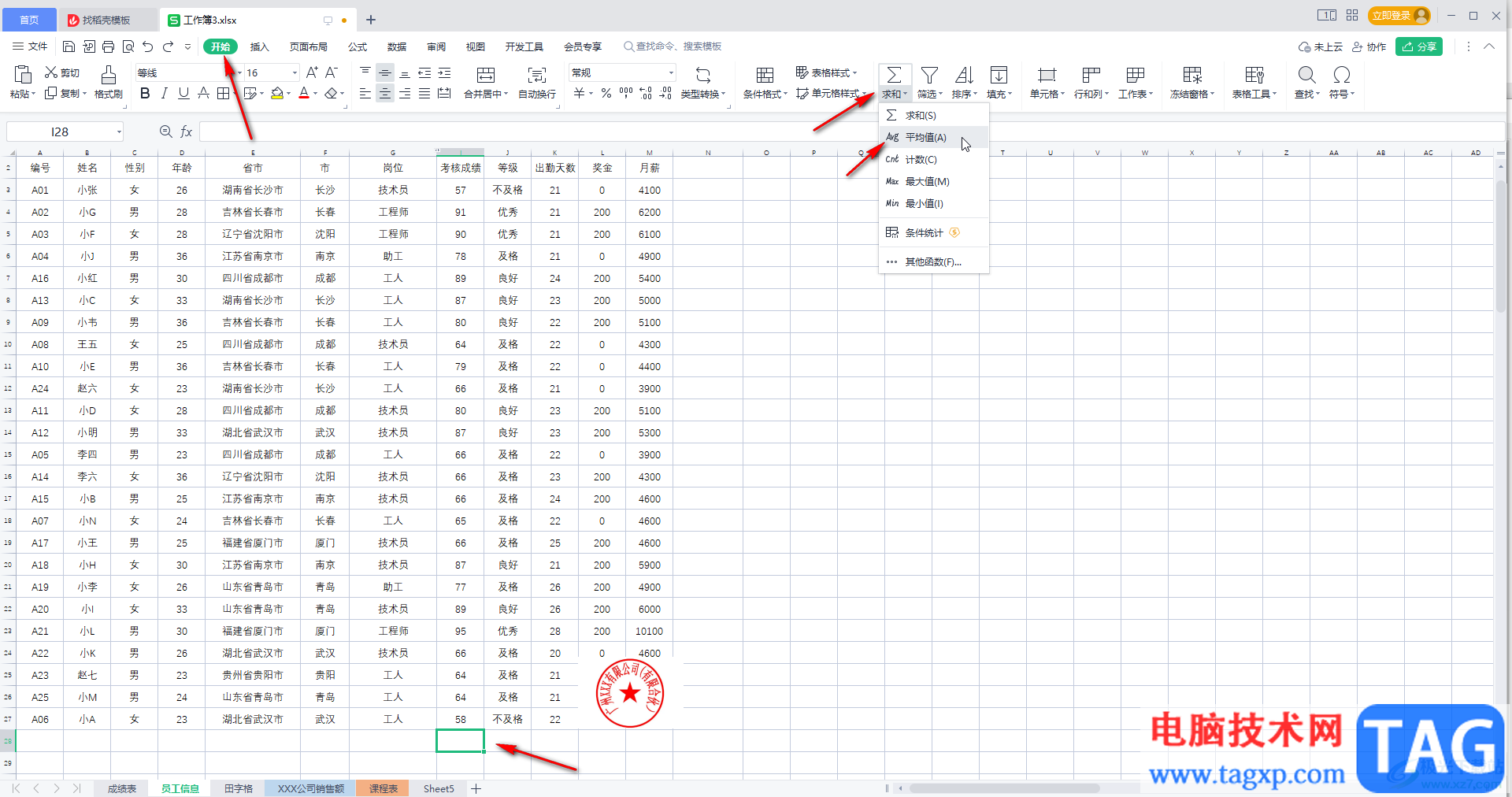Click the Sort (排序) icon
Screen dimensions: 1512x797
tap(964, 75)
